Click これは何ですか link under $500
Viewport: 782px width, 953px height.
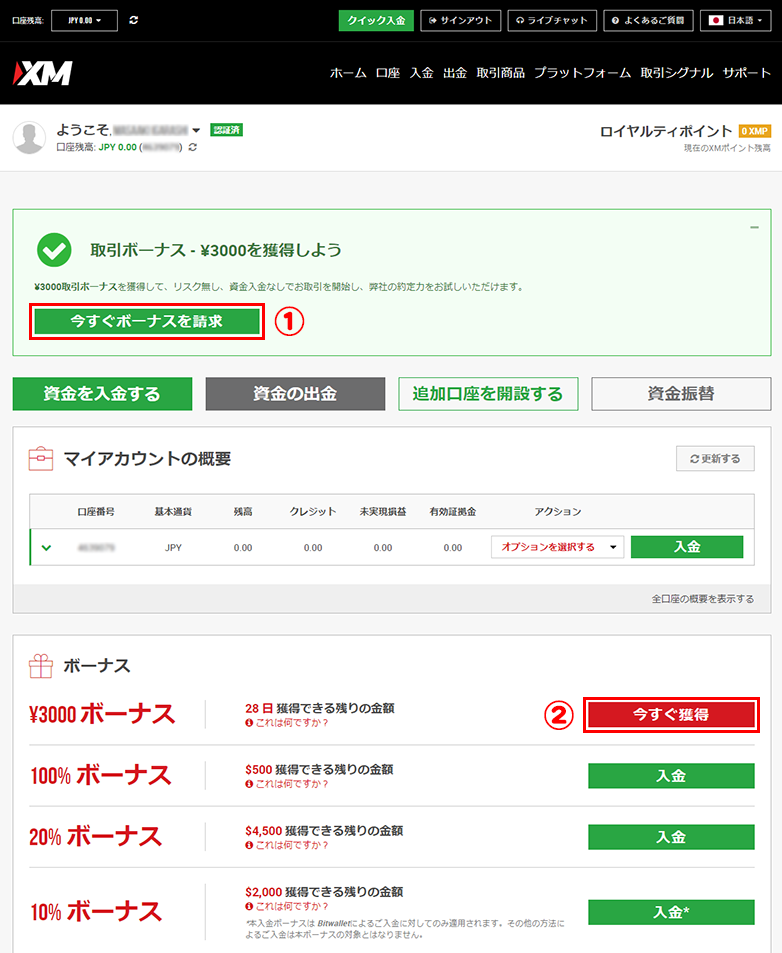[x=292, y=784]
